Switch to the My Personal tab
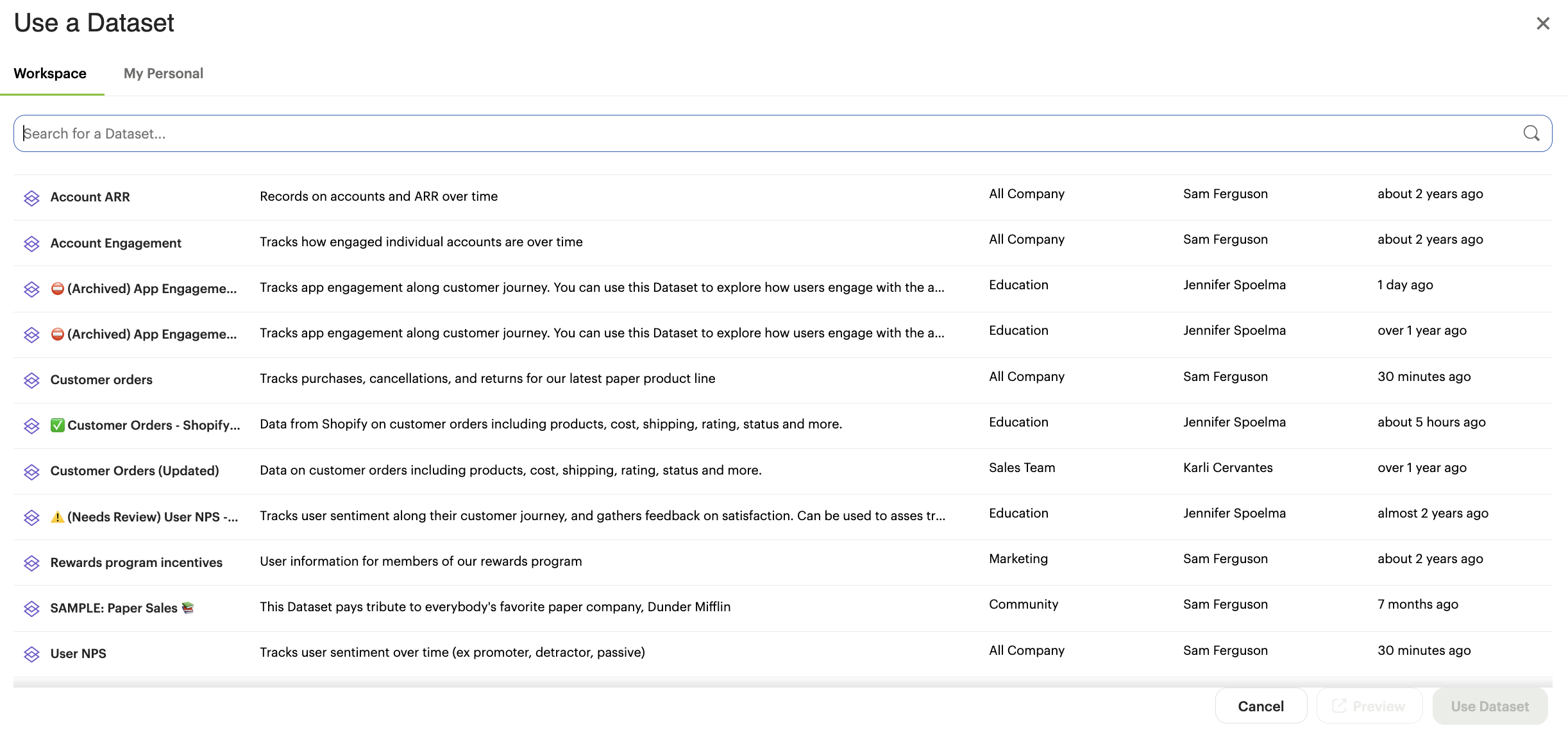 click(x=164, y=73)
